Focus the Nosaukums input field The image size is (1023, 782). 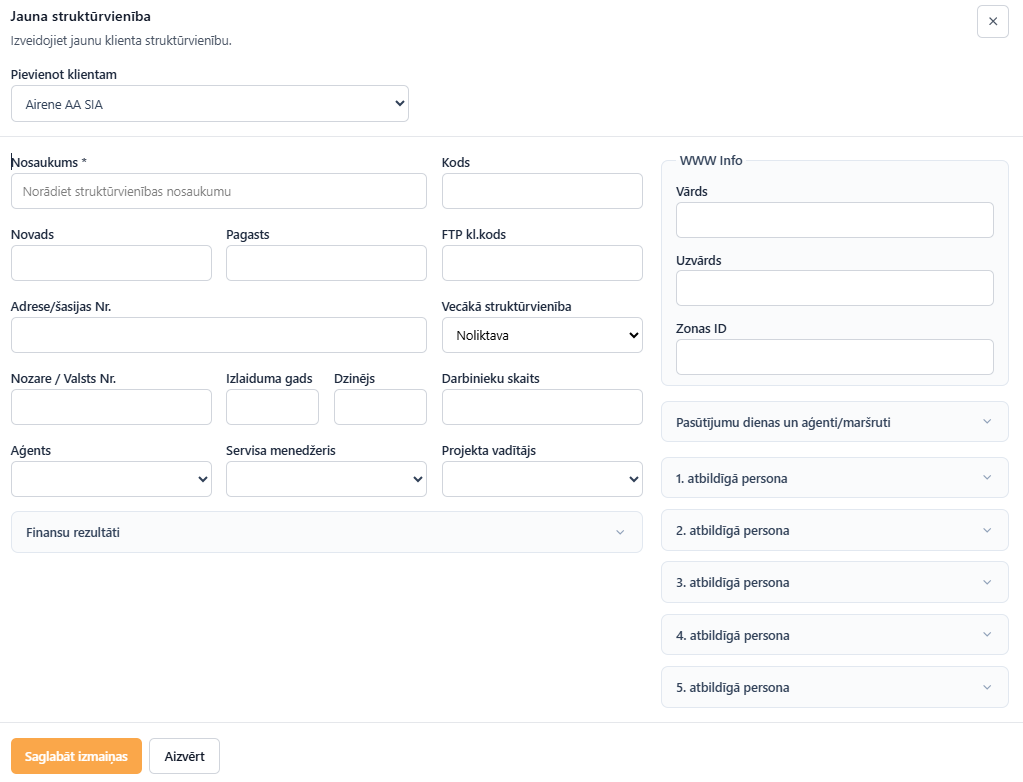tap(219, 191)
